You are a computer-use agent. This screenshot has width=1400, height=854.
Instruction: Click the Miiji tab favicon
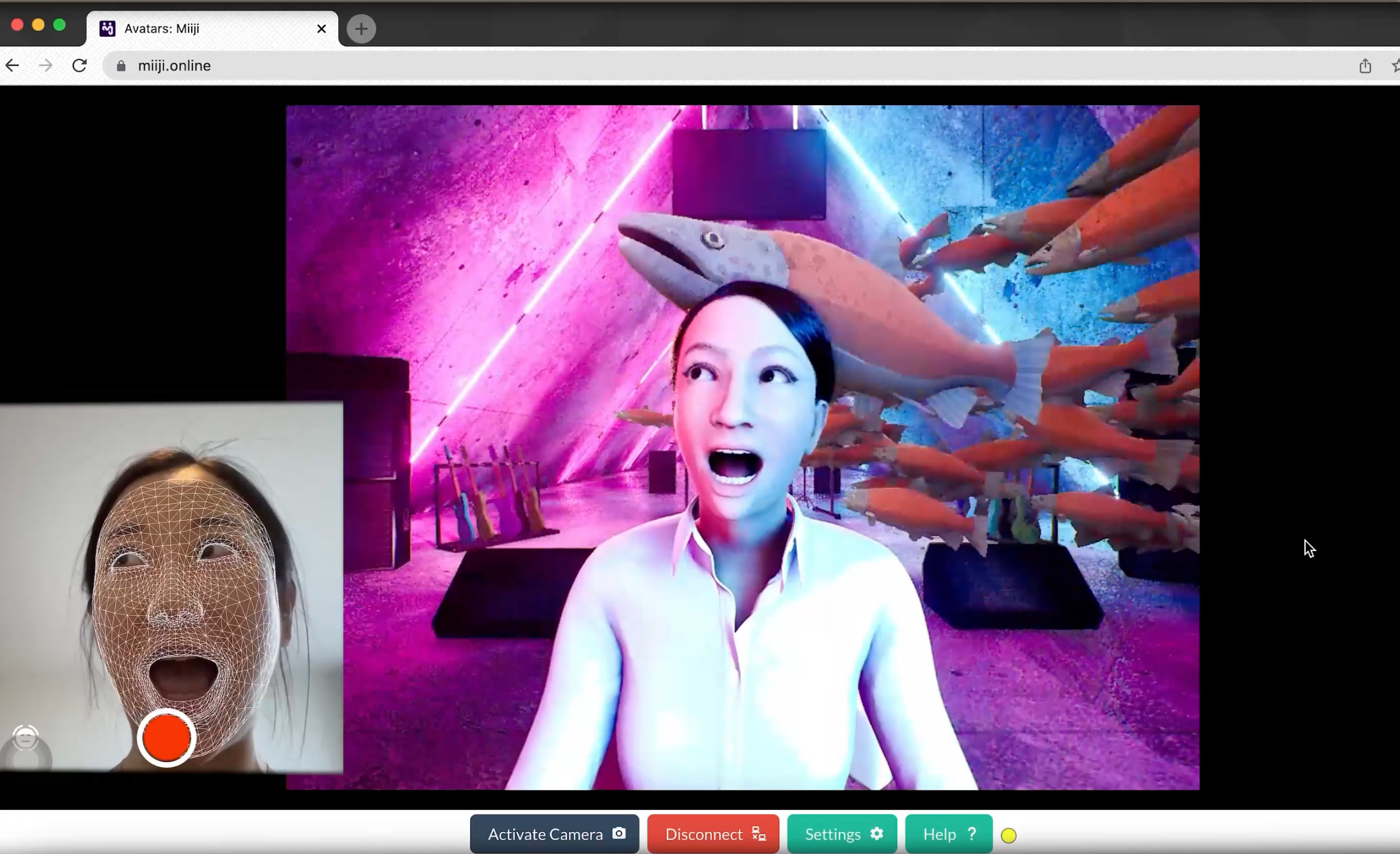pyautogui.click(x=107, y=29)
